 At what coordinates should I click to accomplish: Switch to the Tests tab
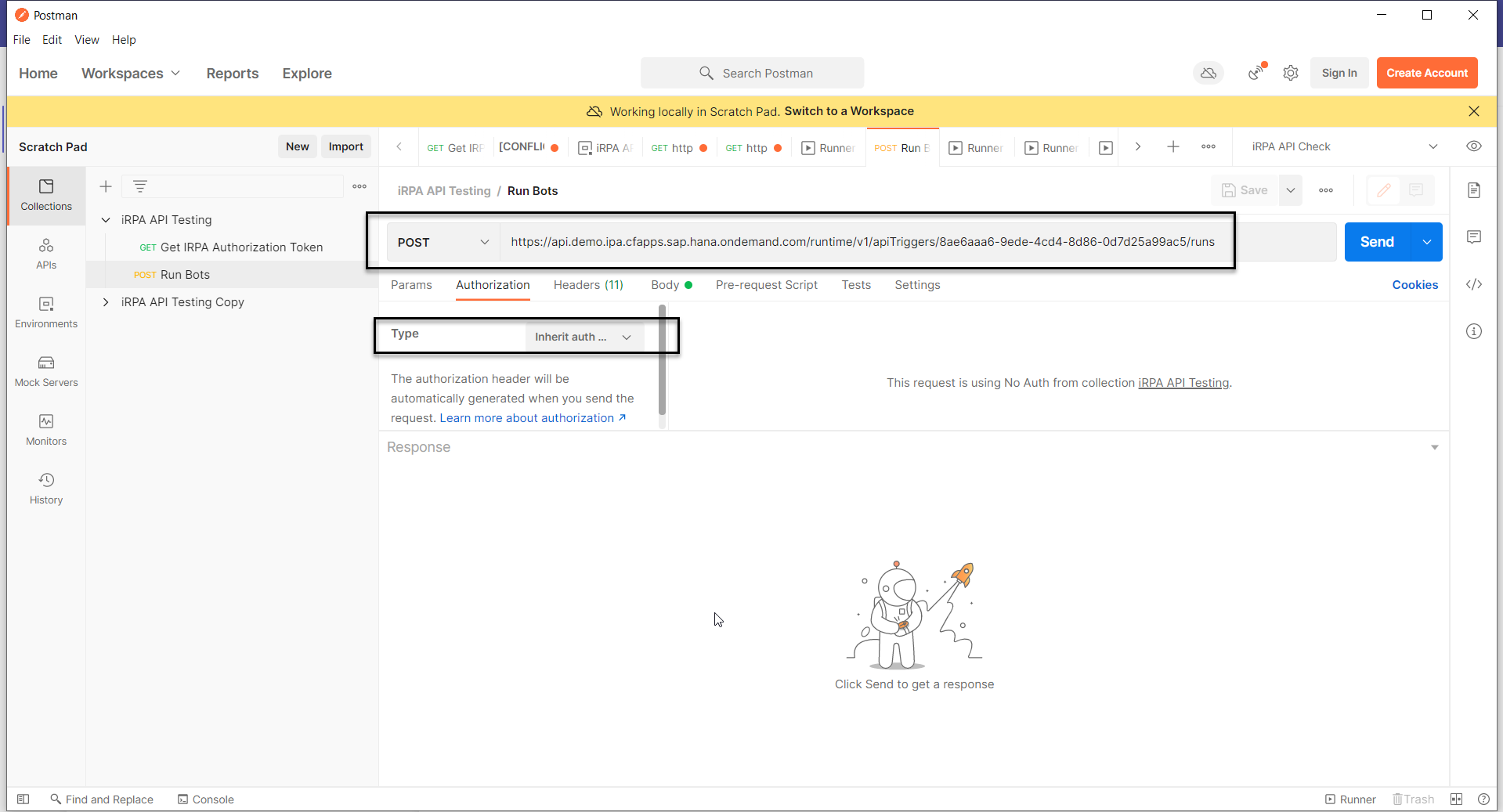[856, 285]
